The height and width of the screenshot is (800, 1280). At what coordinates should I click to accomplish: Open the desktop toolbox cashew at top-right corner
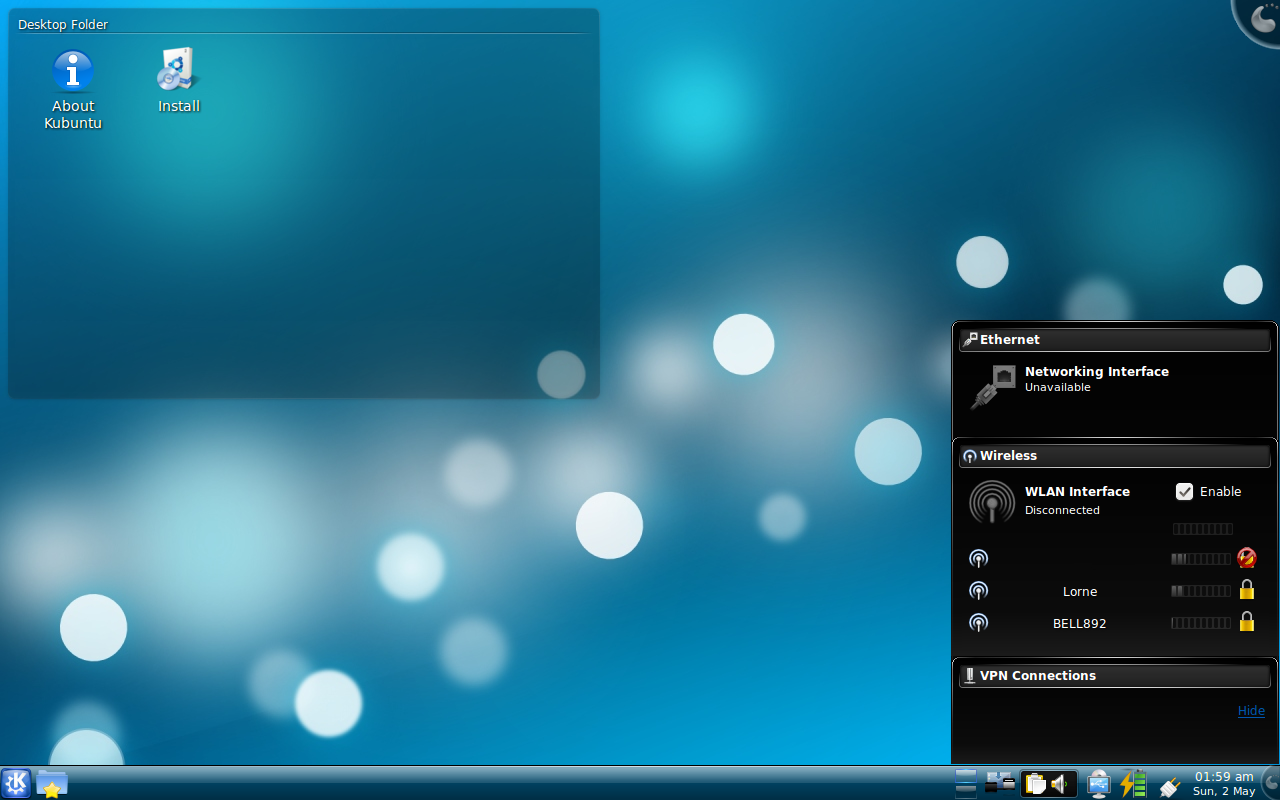click(x=1259, y=20)
